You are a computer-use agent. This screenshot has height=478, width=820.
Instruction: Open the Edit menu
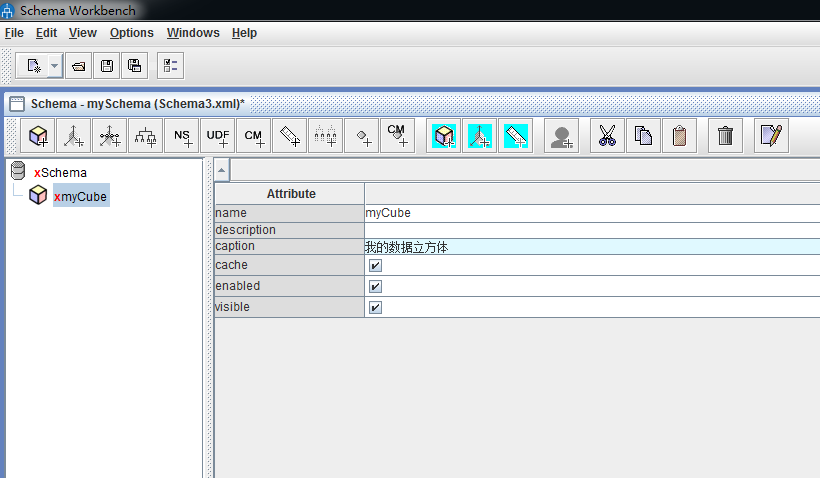[46, 33]
